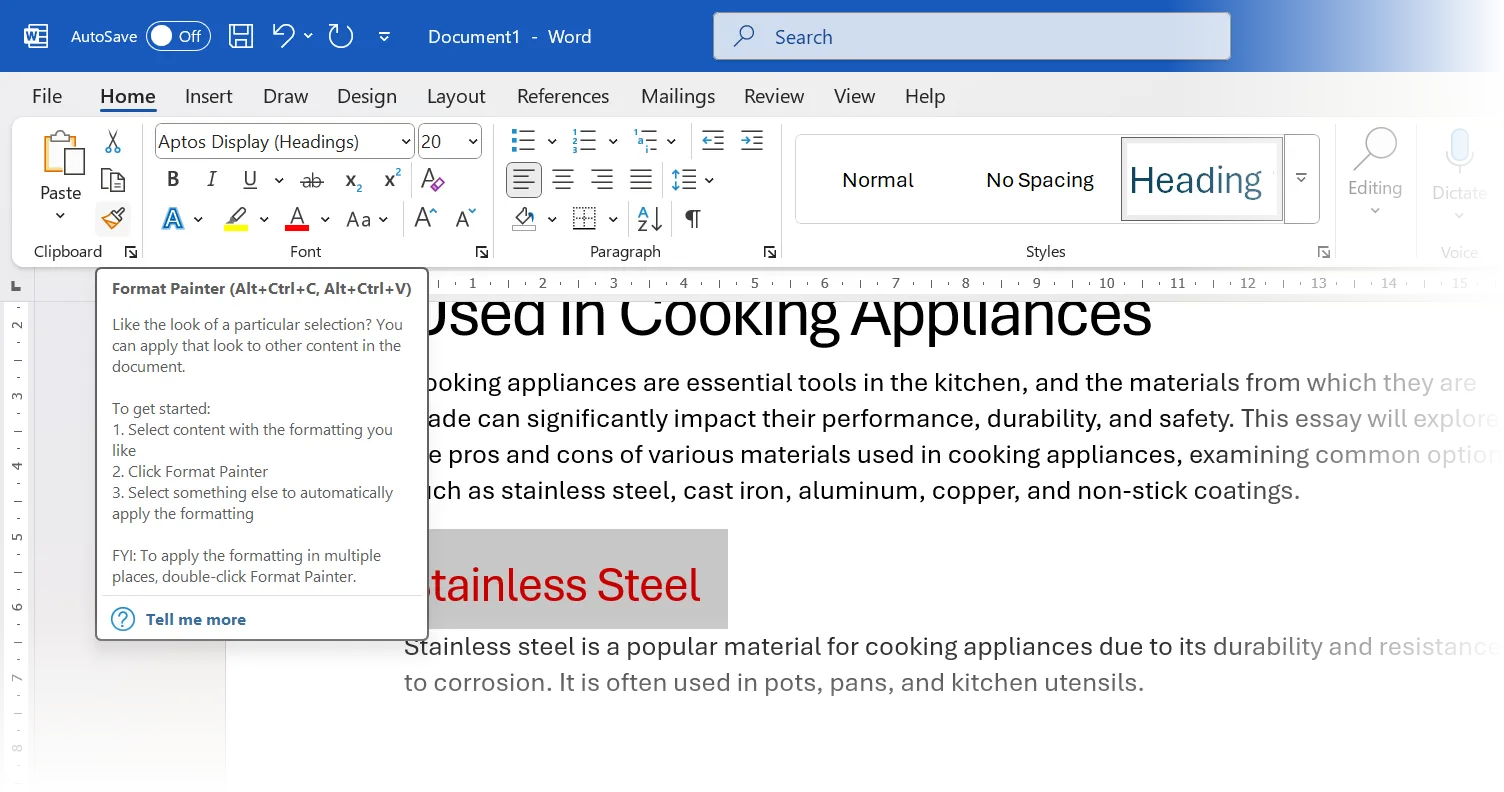Toggle italic formatting
The height and width of the screenshot is (792, 1504).
211,179
